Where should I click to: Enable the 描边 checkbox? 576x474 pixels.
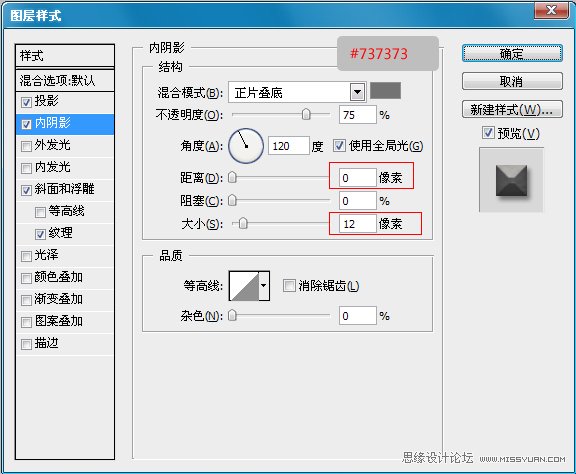tap(26, 344)
